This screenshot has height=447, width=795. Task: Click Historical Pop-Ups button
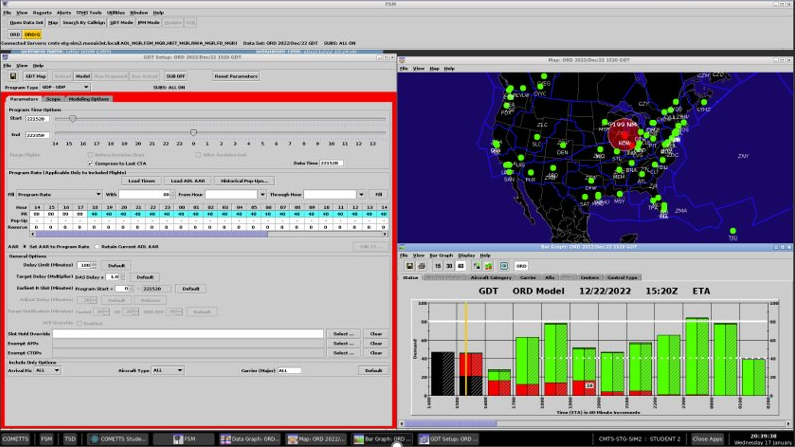(x=244, y=181)
